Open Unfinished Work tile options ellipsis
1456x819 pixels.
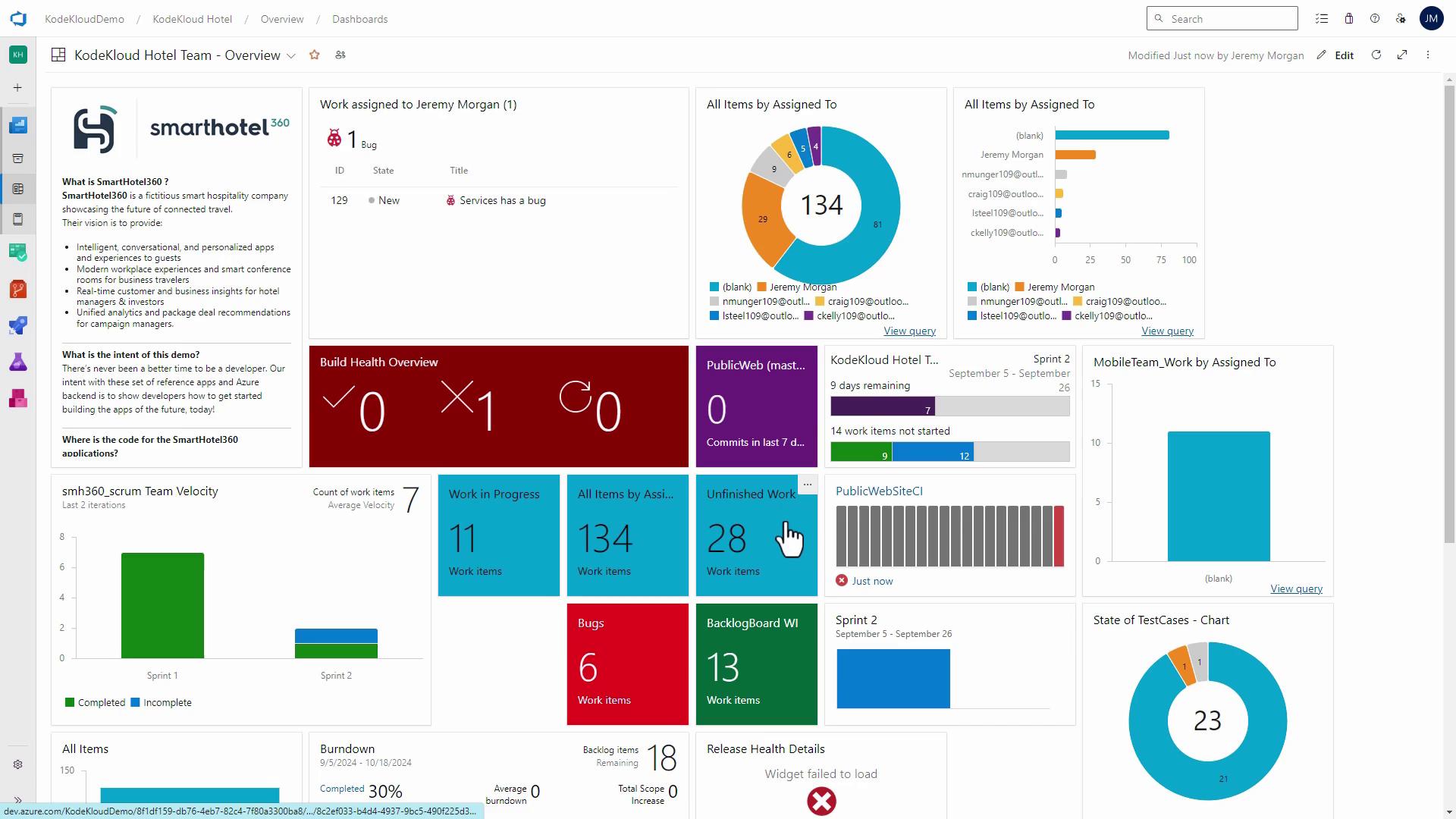(808, 484)
